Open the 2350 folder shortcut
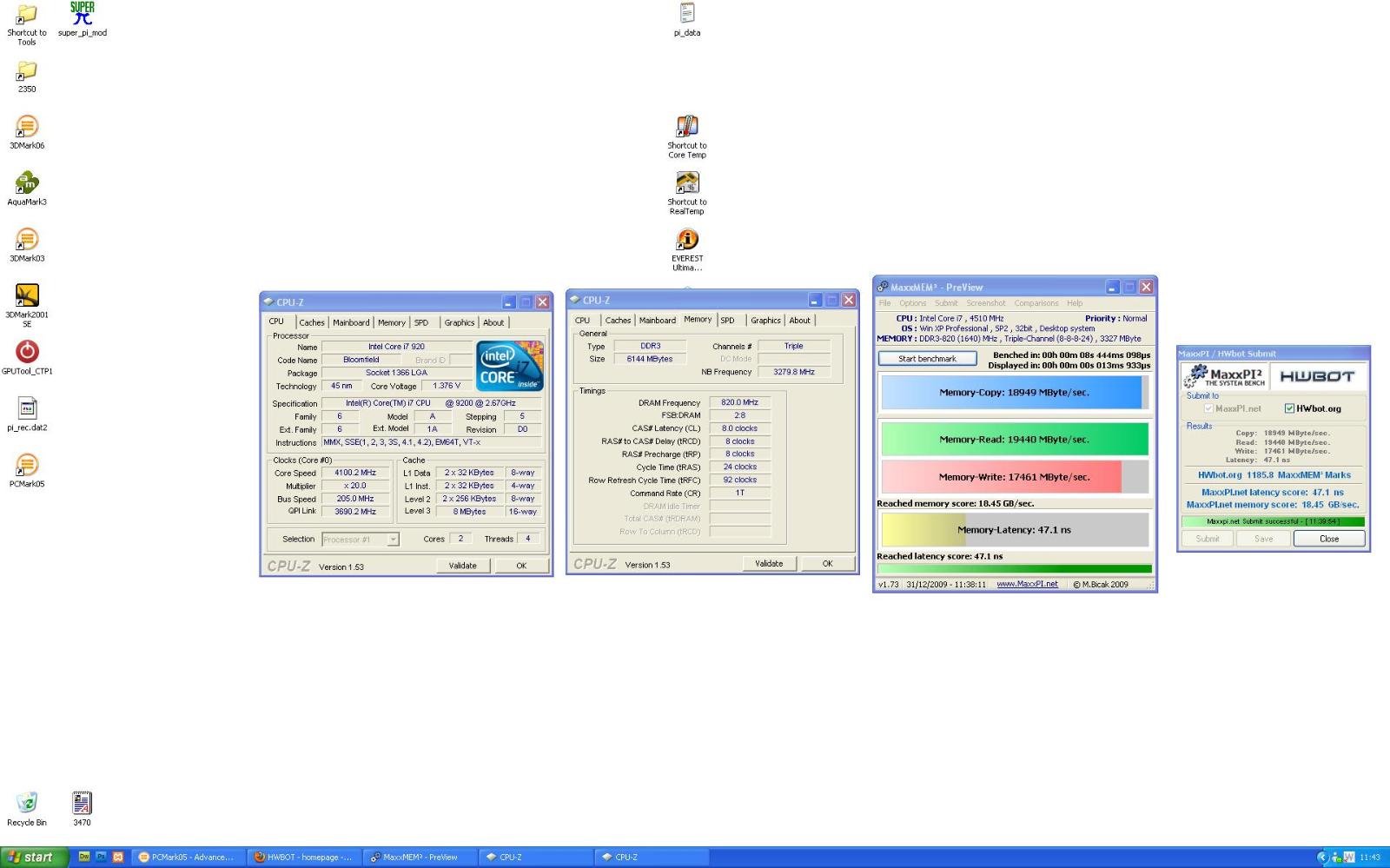 [27, 71]
